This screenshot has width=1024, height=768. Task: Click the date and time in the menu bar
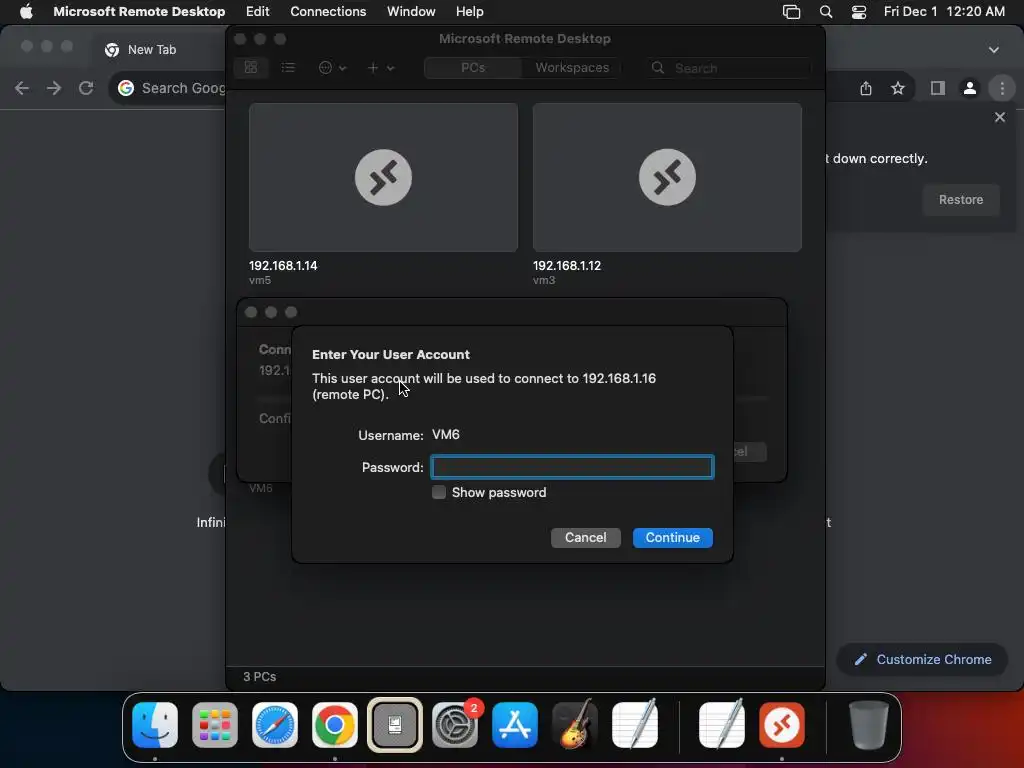(x=944, y=11)
